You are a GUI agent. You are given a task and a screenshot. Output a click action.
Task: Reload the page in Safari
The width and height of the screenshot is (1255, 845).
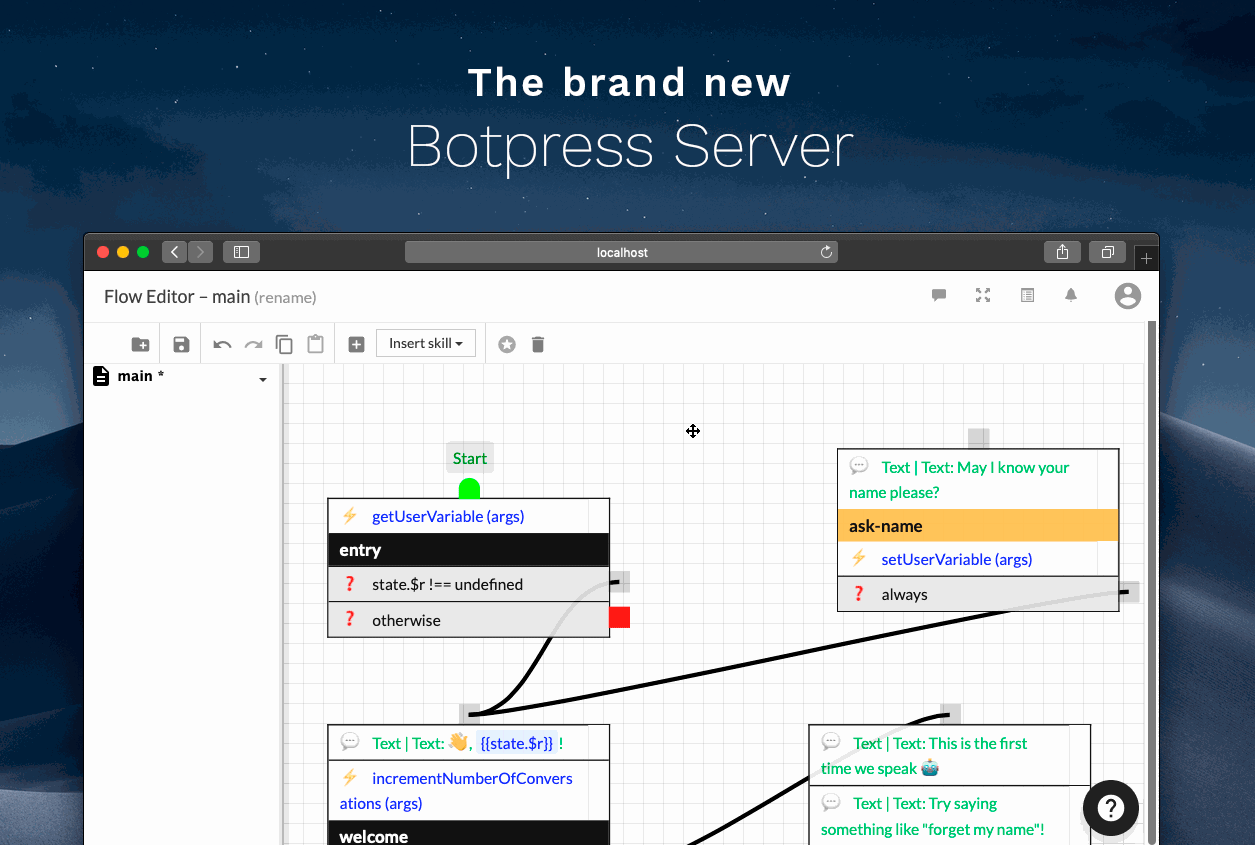[826, 252]
